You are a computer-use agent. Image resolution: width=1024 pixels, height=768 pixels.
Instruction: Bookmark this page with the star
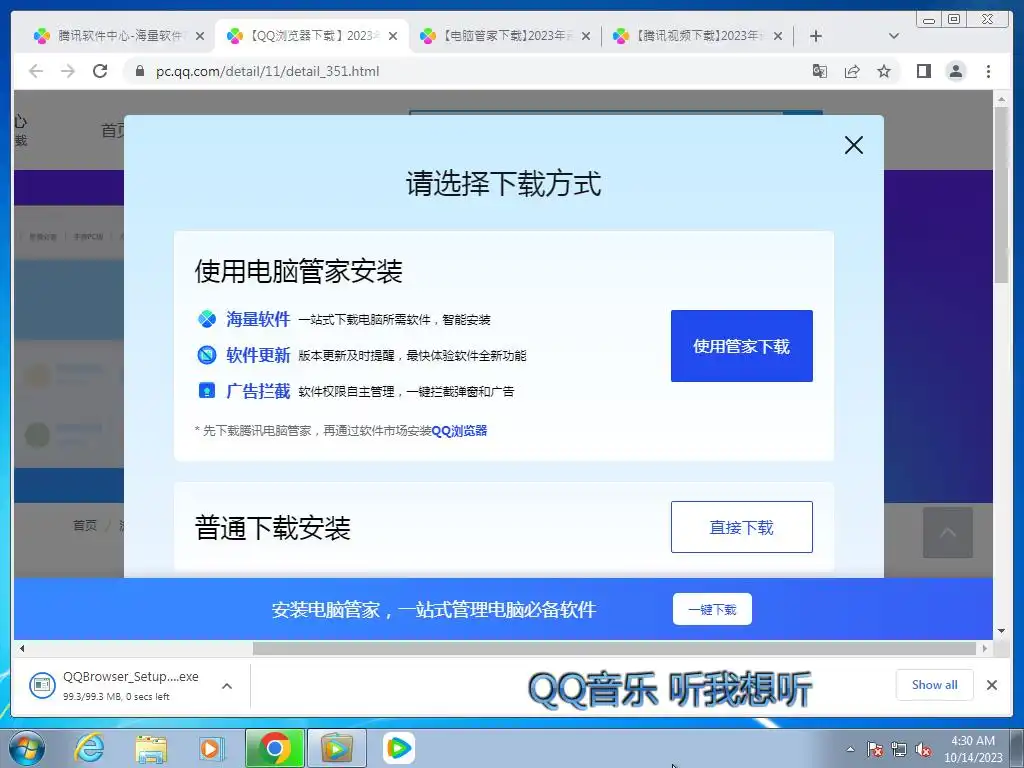click(x=884, y=71)
